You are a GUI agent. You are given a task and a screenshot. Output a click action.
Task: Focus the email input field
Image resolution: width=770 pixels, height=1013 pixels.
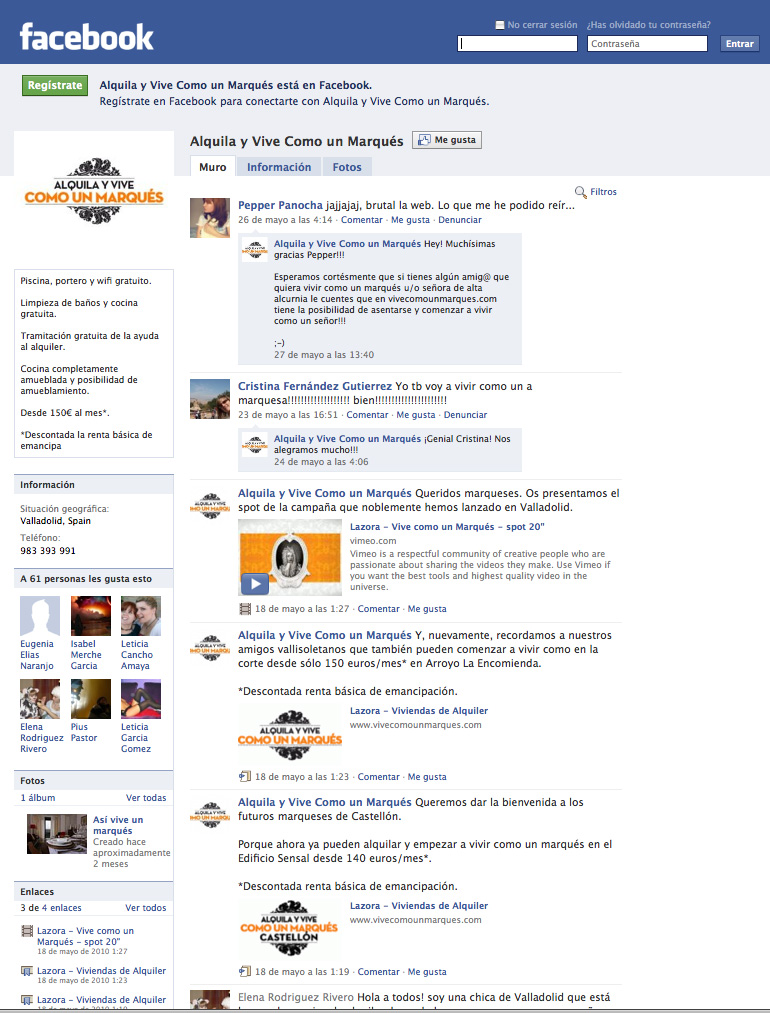click(x=517, y=44)
